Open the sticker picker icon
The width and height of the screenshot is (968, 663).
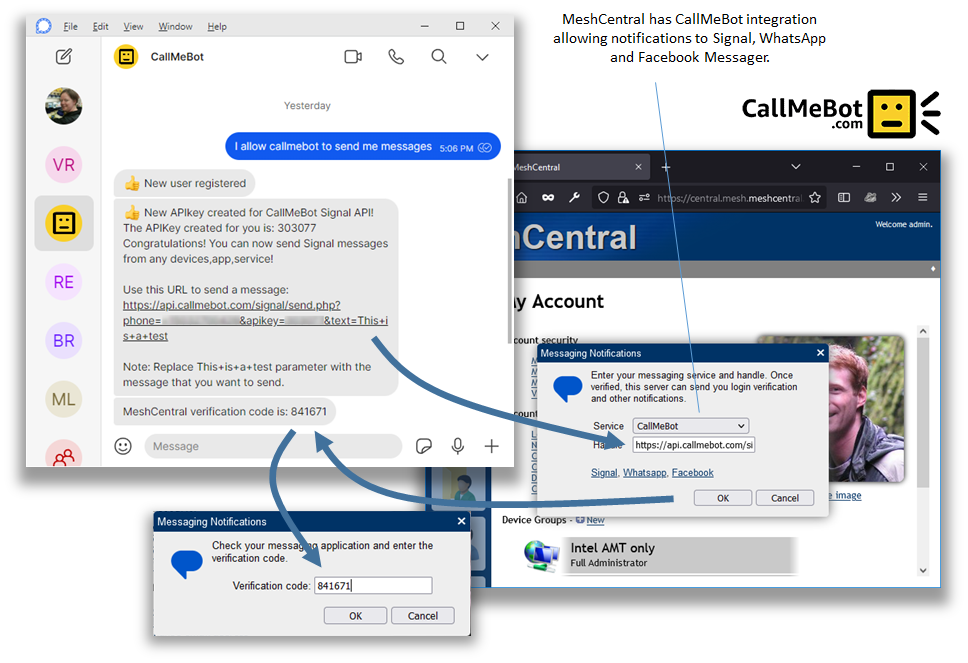[x=424, y=446]
